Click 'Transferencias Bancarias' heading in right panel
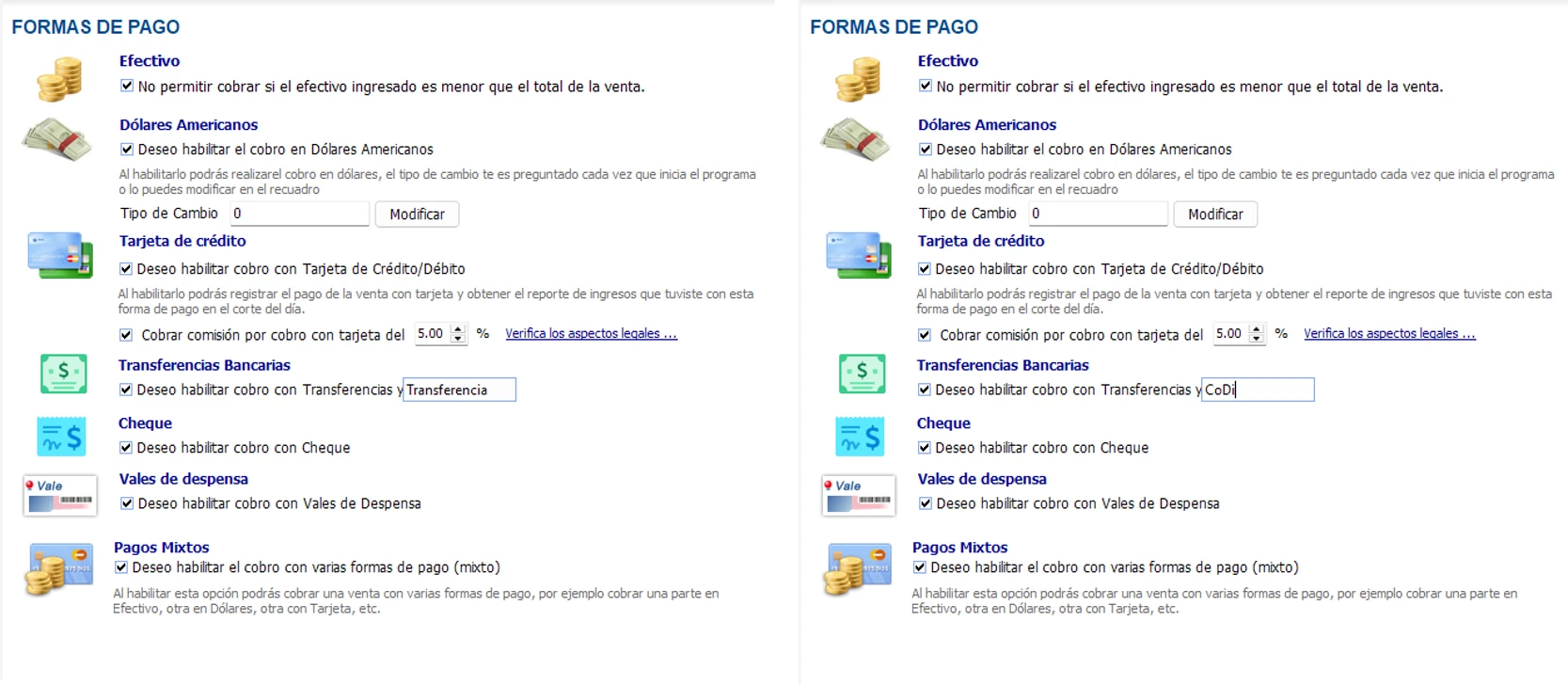 coord(1003,365)
